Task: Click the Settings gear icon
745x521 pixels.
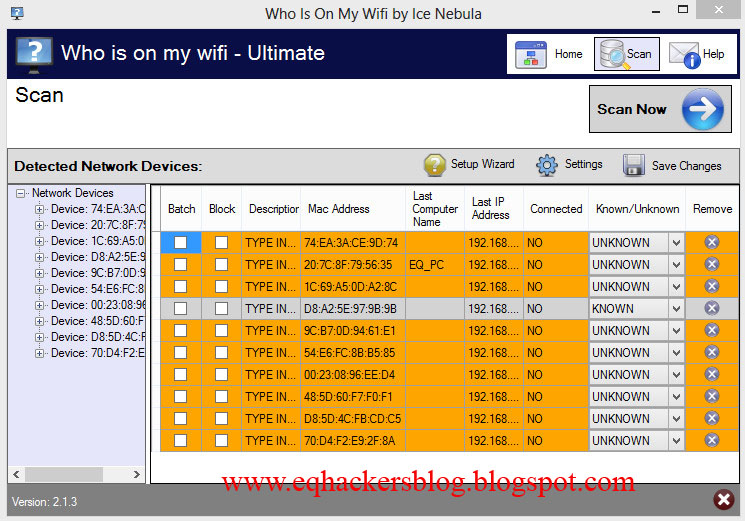Action: tap(547, 165)
